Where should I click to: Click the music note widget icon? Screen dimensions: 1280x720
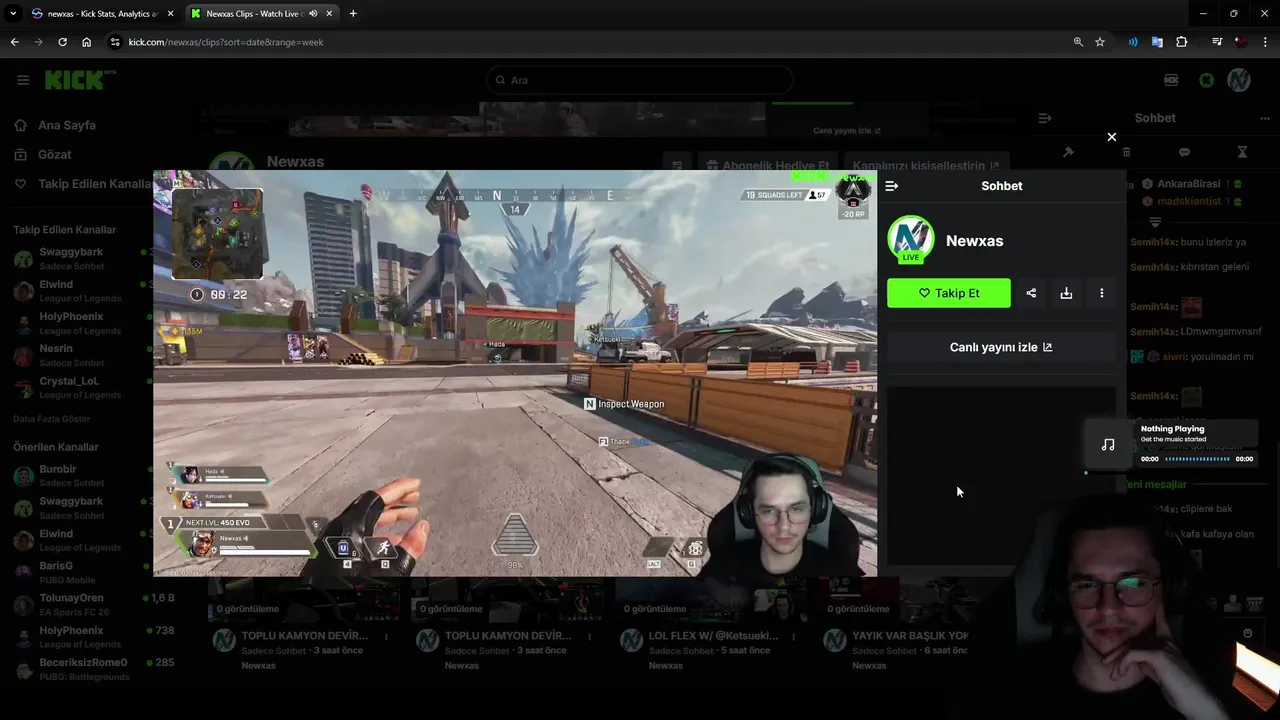point(1108,445)
